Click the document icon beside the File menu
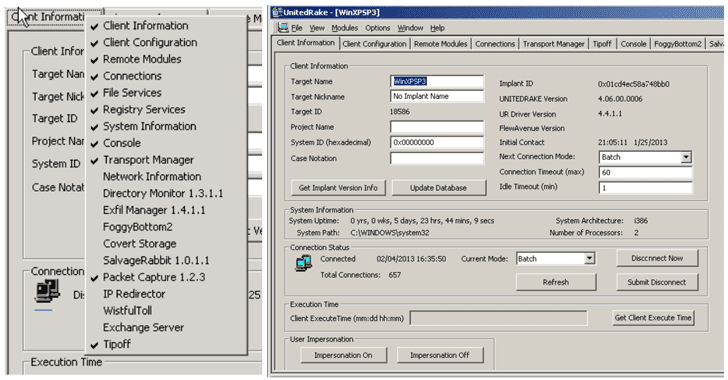The height and width of the screenshot is (380, 728). (283, 28)
